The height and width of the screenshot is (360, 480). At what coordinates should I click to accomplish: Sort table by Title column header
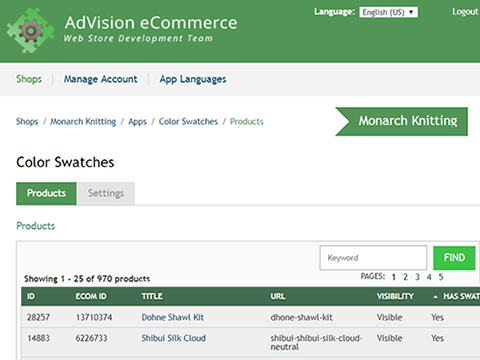coord(152,296)
